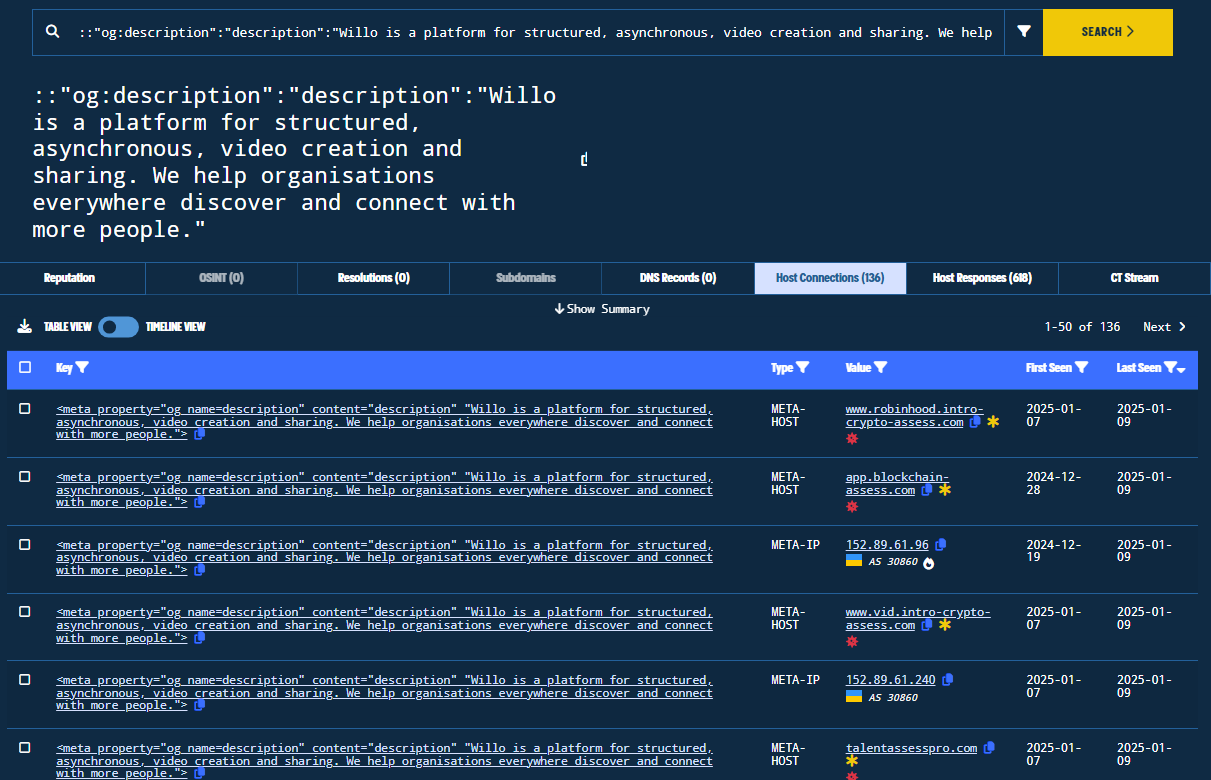Viewport: 1211px width, 780px height.
Task: Open the 152.89.61.240 IP link
Action: pos(890,680)
